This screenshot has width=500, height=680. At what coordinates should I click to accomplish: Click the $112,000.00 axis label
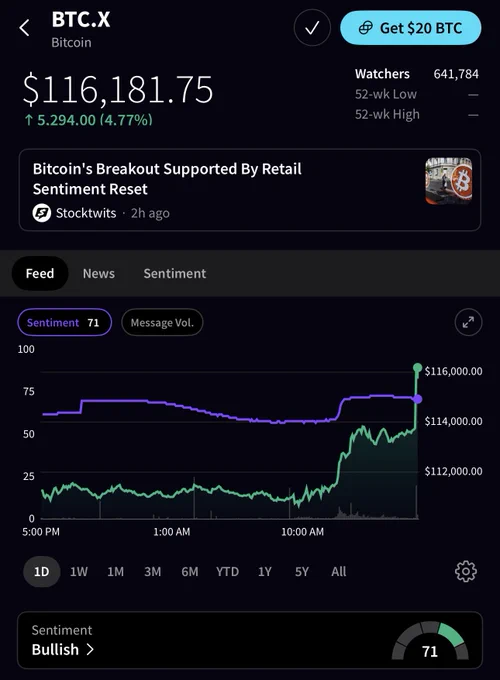coord(453,471)
